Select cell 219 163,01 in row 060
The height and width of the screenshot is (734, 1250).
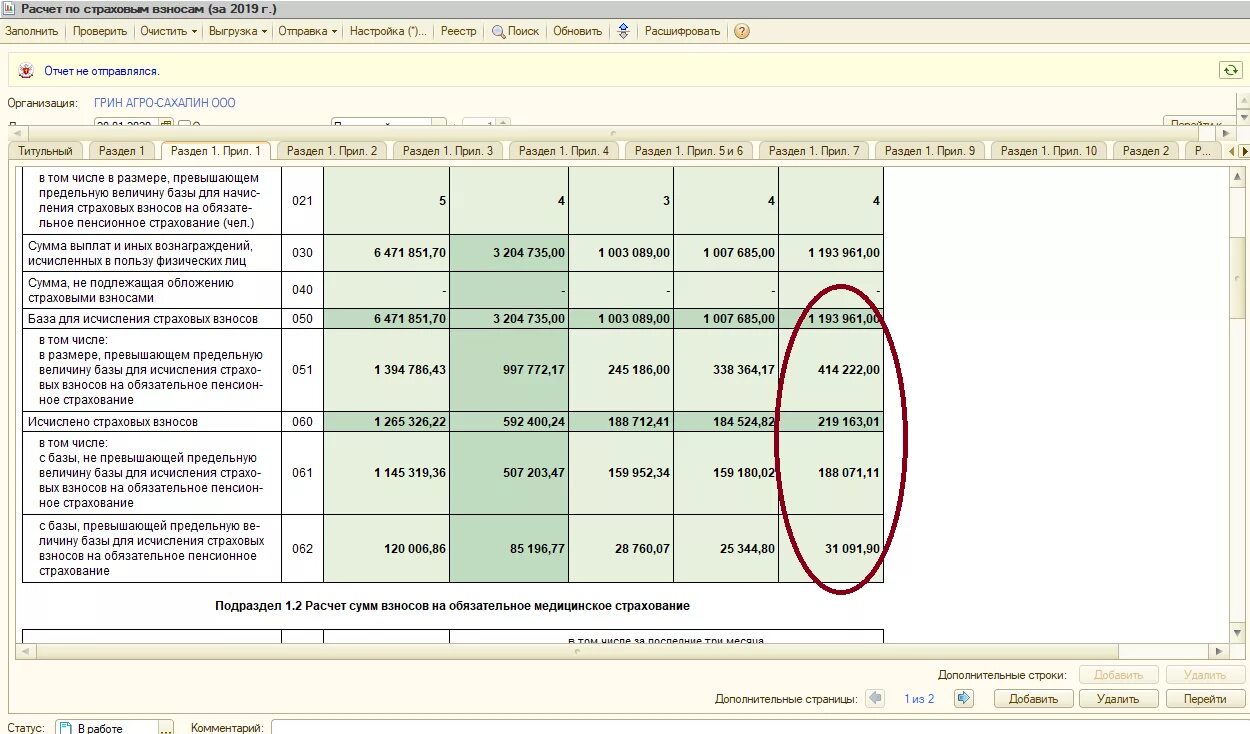(x=831, y=422)
